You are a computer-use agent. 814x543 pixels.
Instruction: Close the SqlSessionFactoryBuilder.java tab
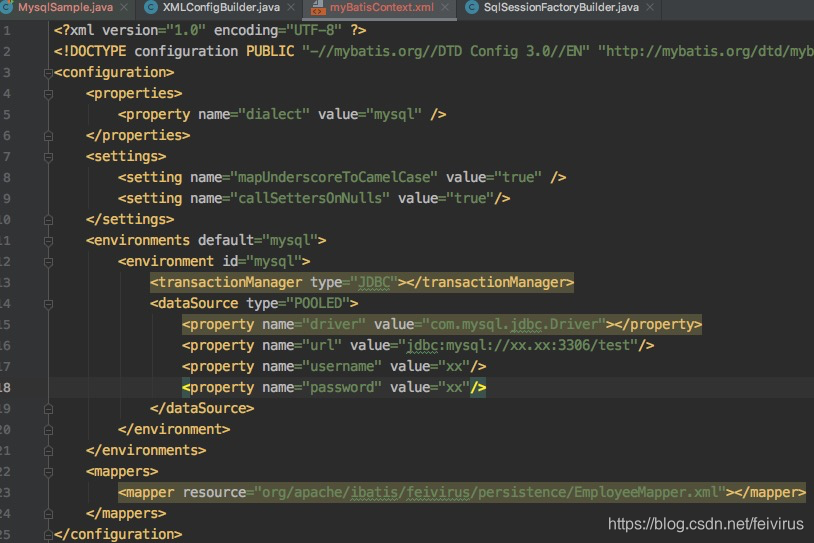(649, 7)
